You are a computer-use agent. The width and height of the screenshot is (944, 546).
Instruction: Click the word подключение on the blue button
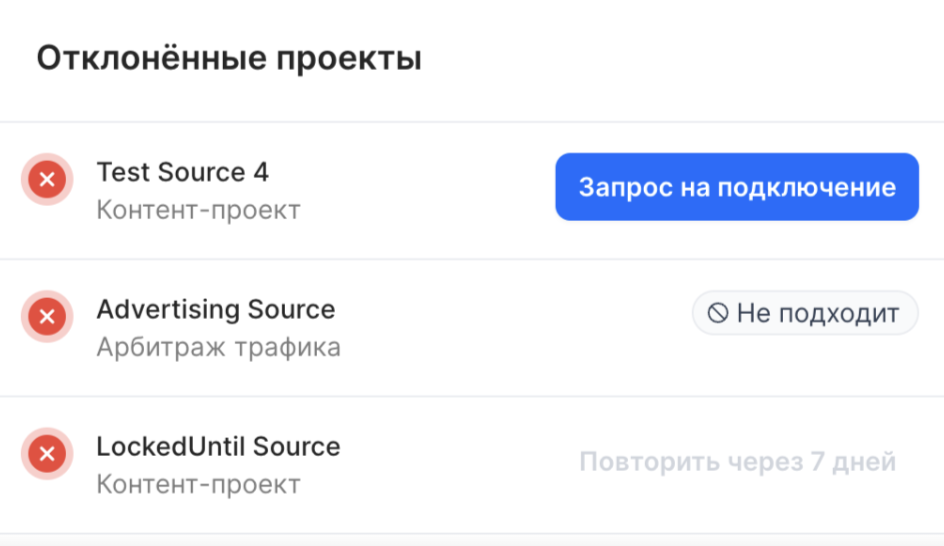(x=807, y=188)
